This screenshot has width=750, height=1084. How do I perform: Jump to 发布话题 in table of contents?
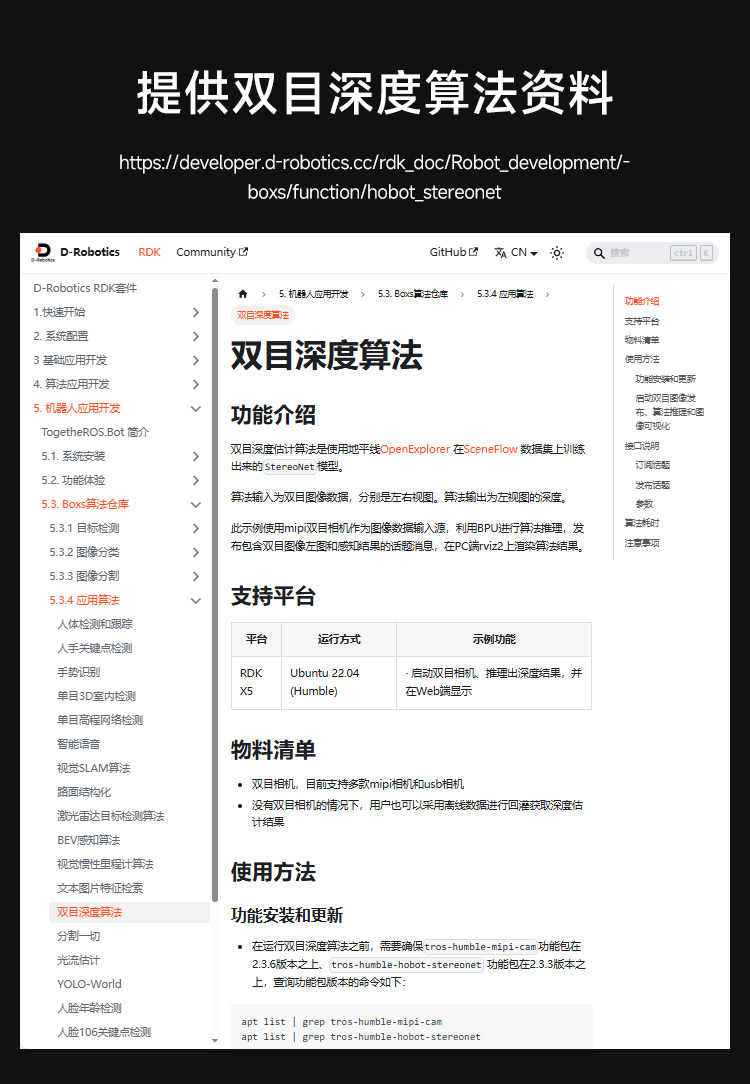pos(653,485)
